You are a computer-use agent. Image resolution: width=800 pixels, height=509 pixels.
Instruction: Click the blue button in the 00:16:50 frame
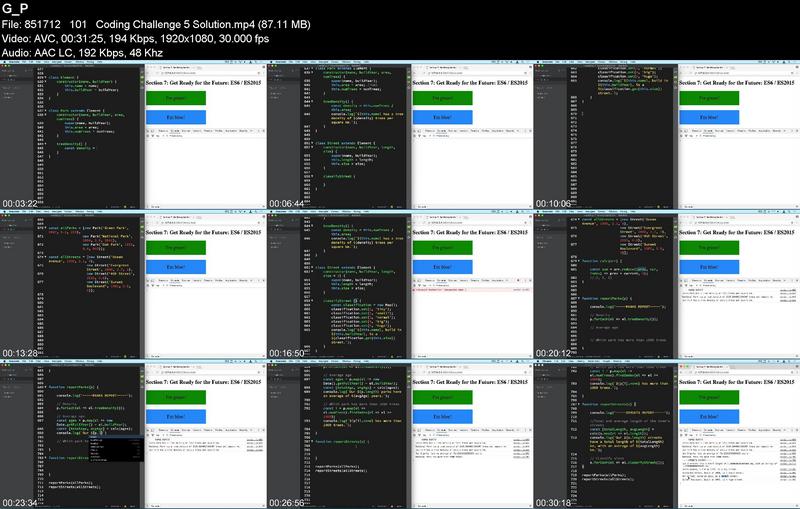(442, 267)
